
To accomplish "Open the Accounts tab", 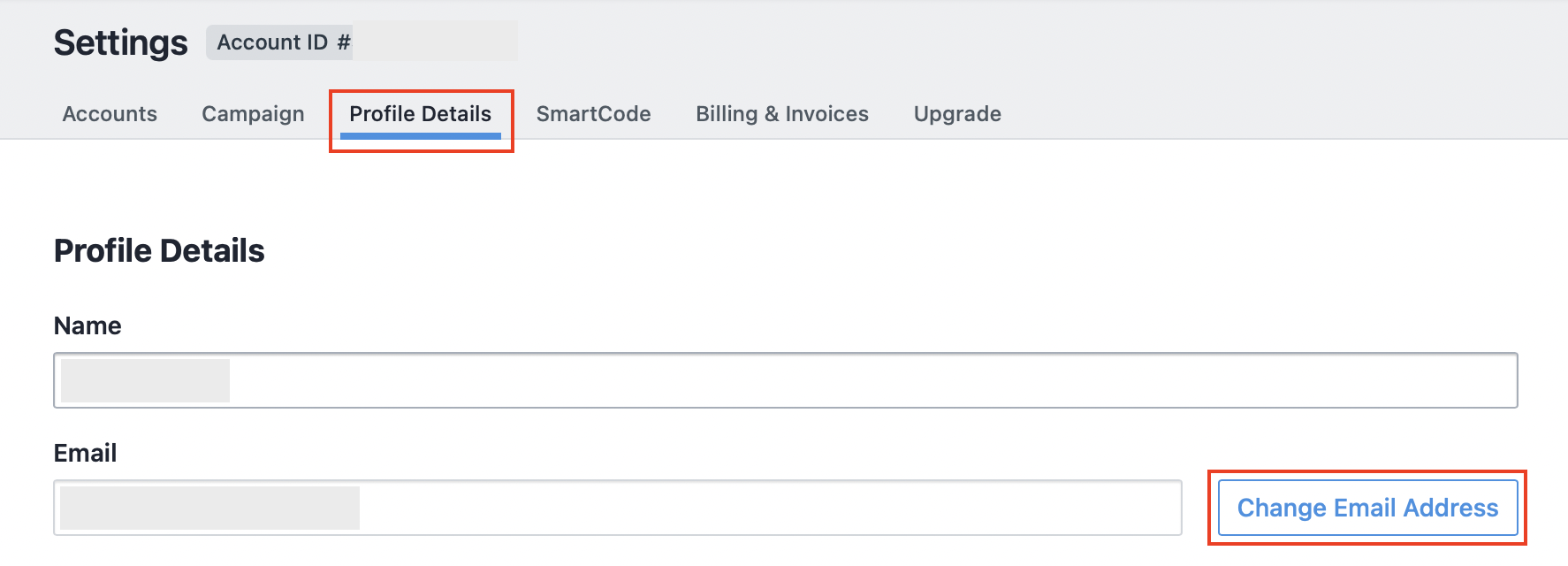I will 110,114.
